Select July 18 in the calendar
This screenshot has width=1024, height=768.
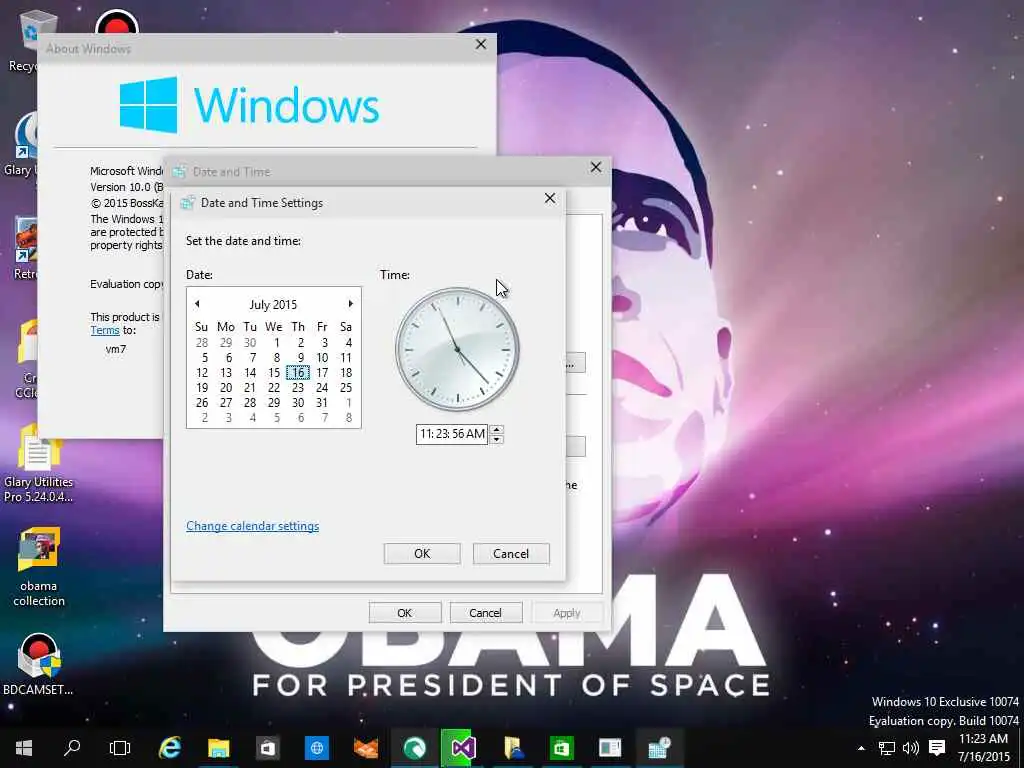tap(346, 373)
